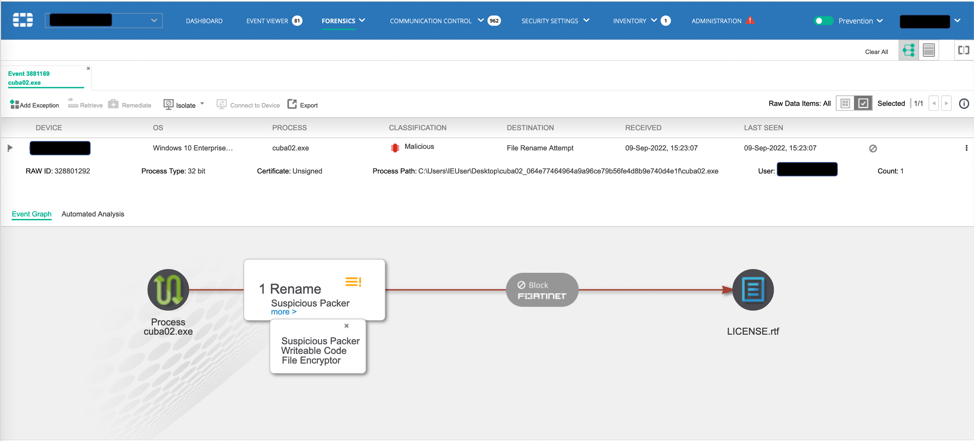Open the Communication Control menu
974x441 pixels.
coord(433,21)
